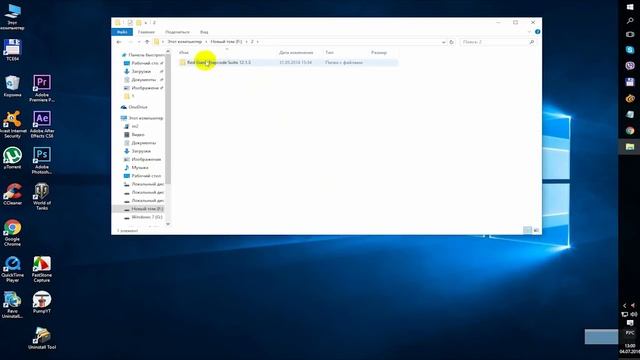Open the Windows Start button on the taskbar
Screen dimensions: 640x360
630,7
